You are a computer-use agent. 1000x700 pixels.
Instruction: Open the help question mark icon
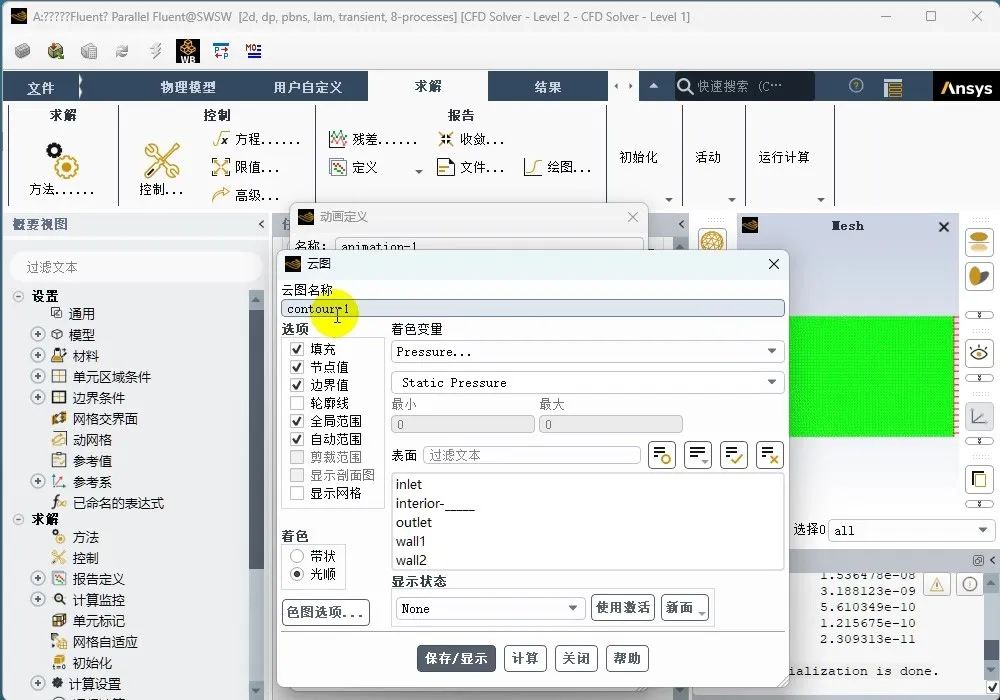(x=856, y=86)
